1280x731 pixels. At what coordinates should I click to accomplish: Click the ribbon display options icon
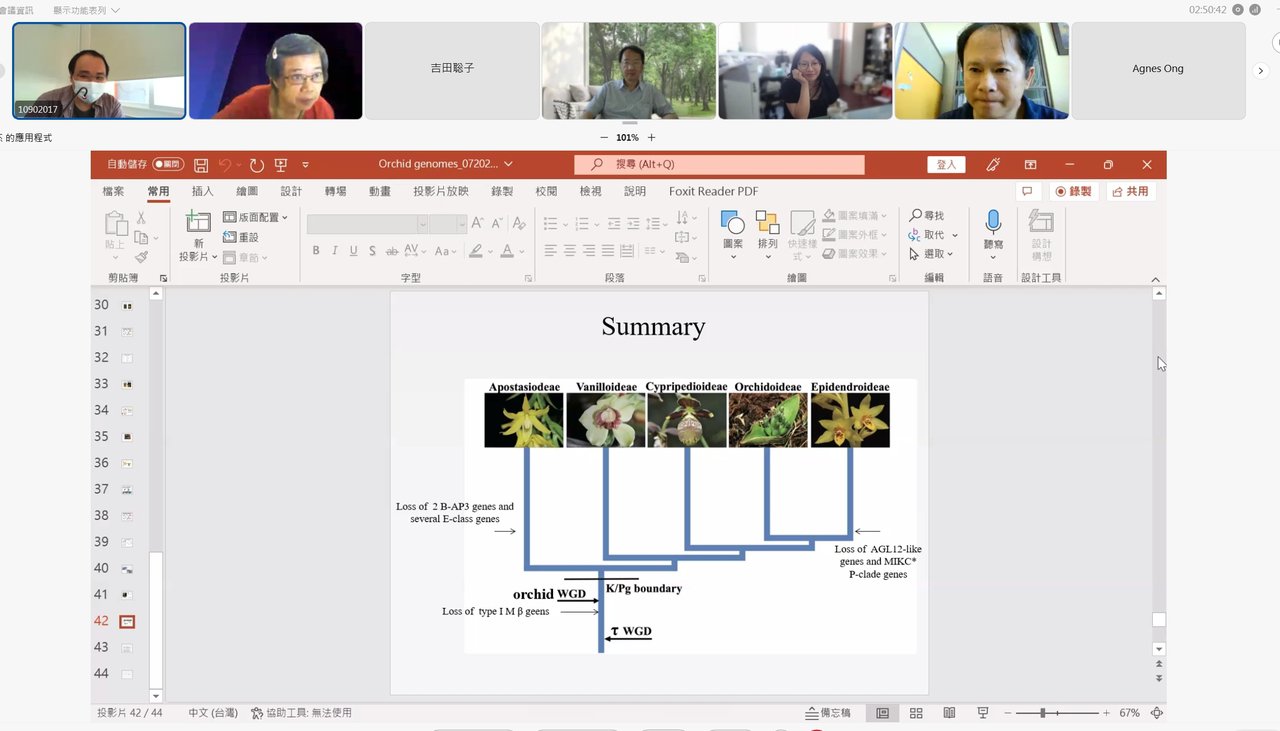coord(1030,165)
